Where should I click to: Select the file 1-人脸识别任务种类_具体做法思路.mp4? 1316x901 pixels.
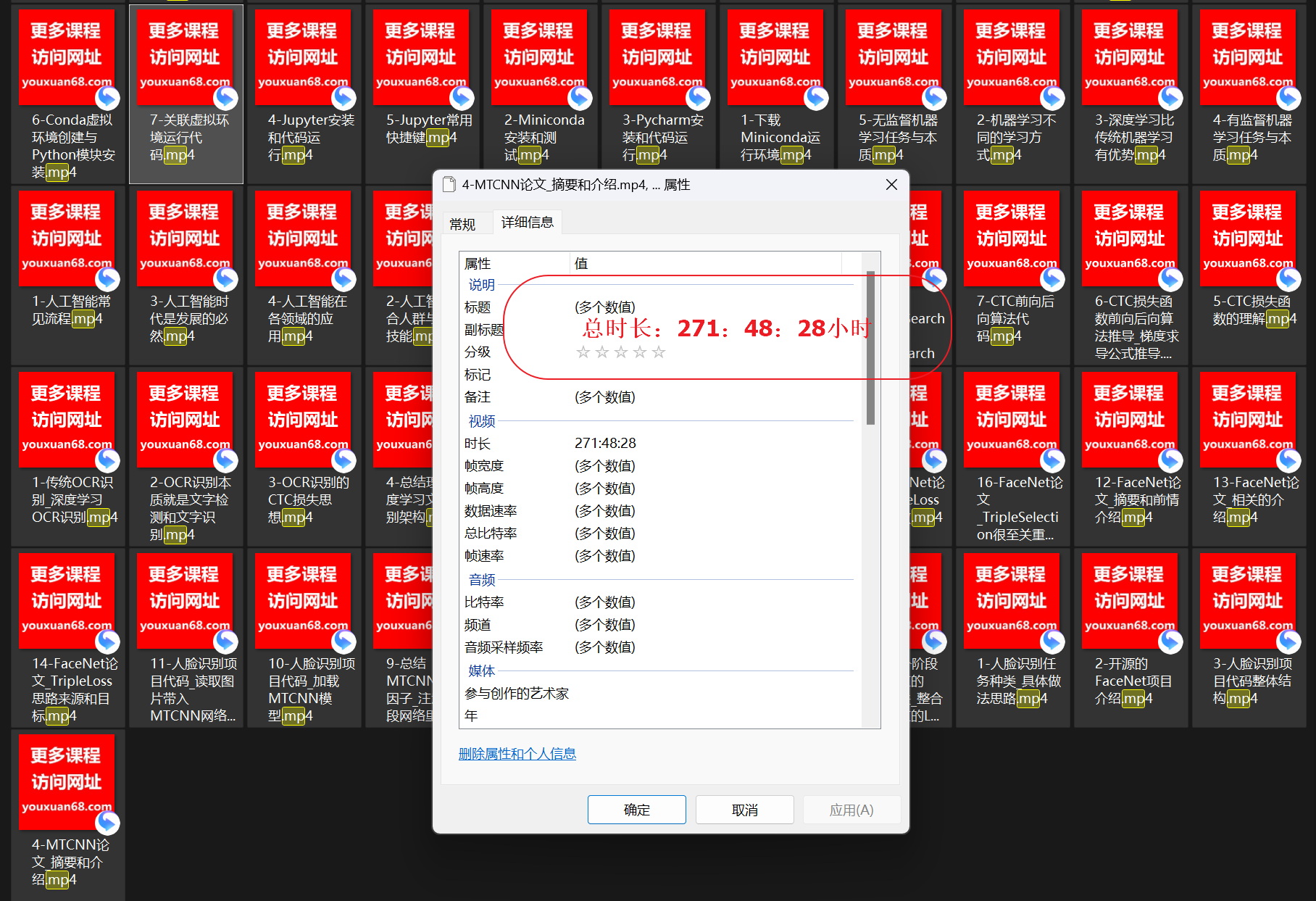point(1012,638)
